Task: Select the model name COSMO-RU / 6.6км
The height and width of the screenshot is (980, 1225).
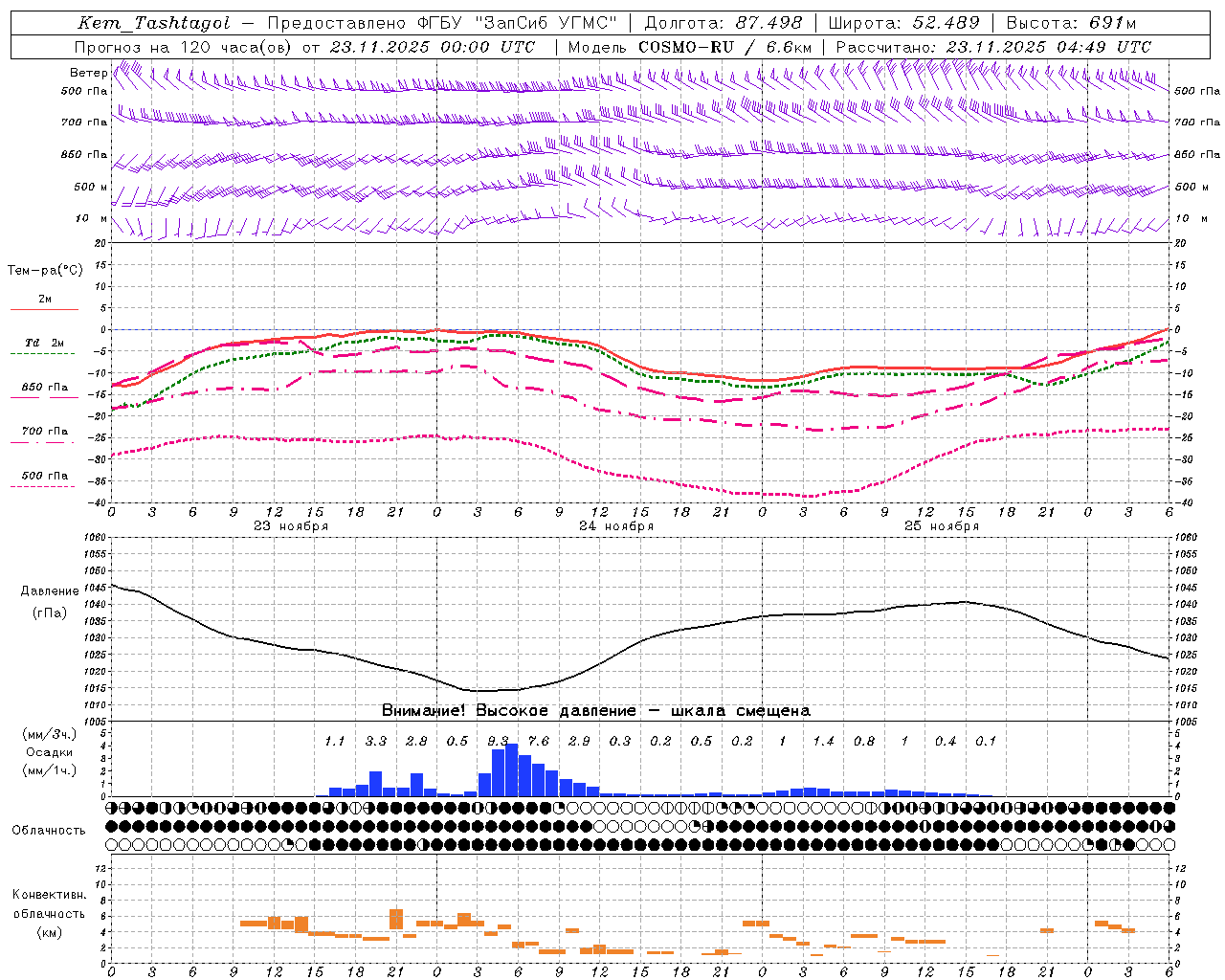Action: [x=725, y=47]
